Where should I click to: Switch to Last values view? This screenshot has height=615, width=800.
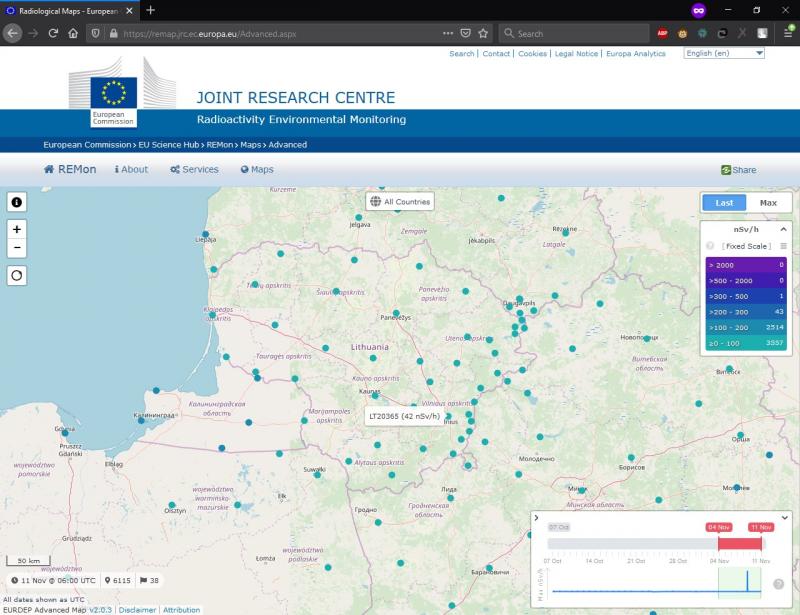724,203
